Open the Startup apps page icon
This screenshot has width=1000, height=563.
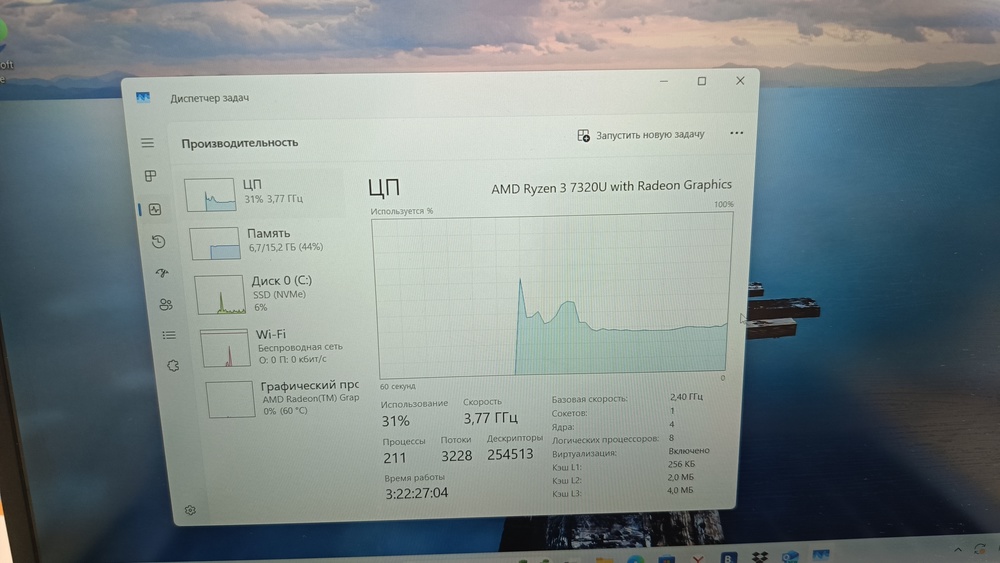162,273
